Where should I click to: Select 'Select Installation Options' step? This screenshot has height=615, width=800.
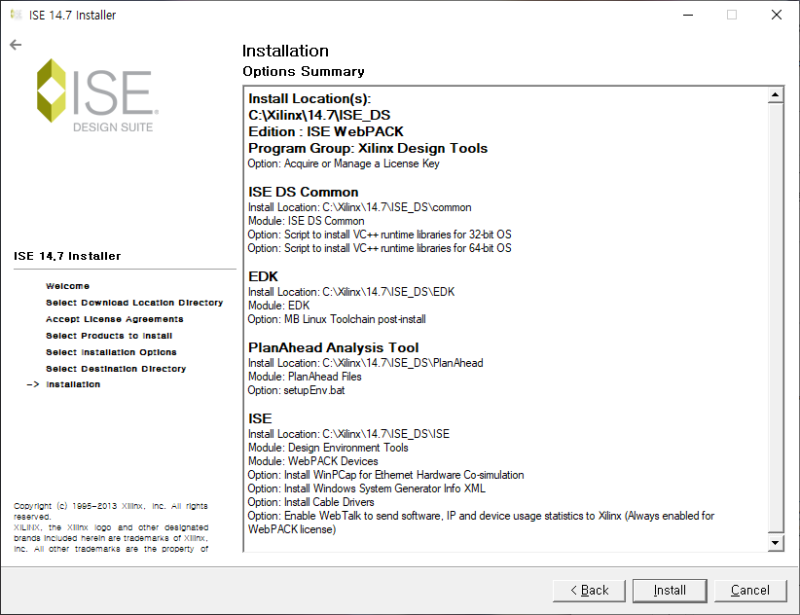coord(111,352)
